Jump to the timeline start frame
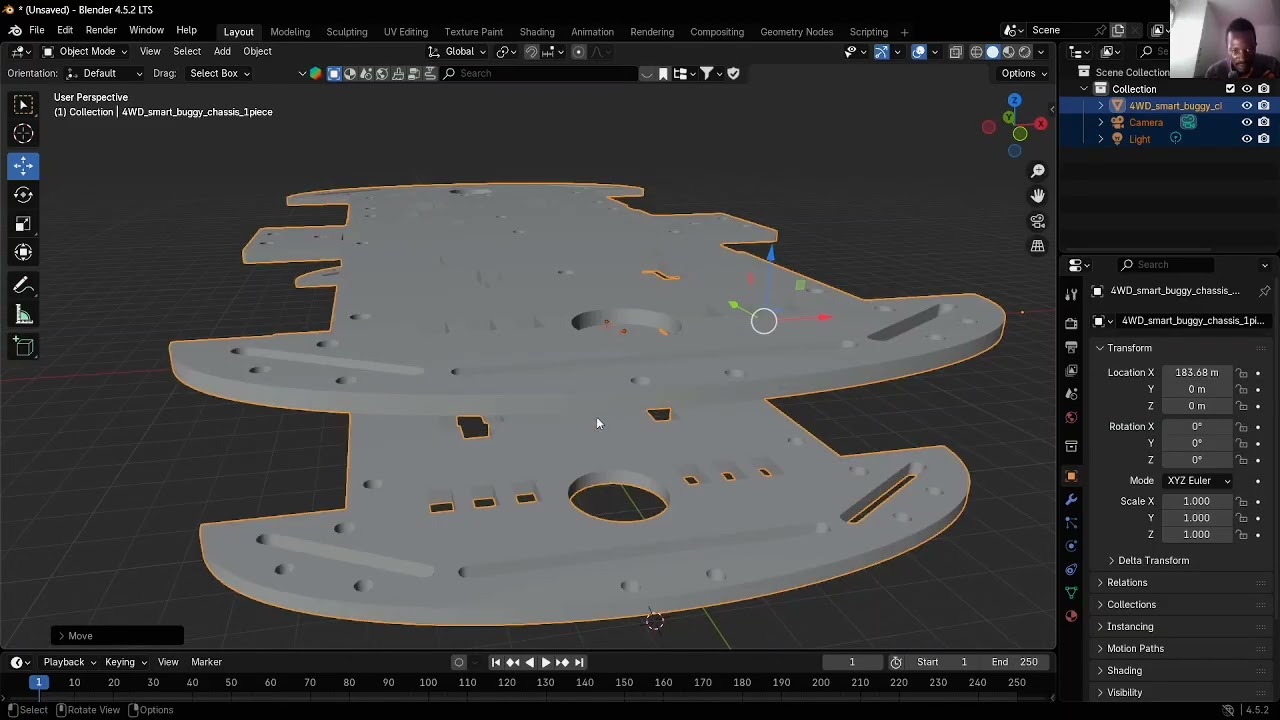 coord(495,662)
